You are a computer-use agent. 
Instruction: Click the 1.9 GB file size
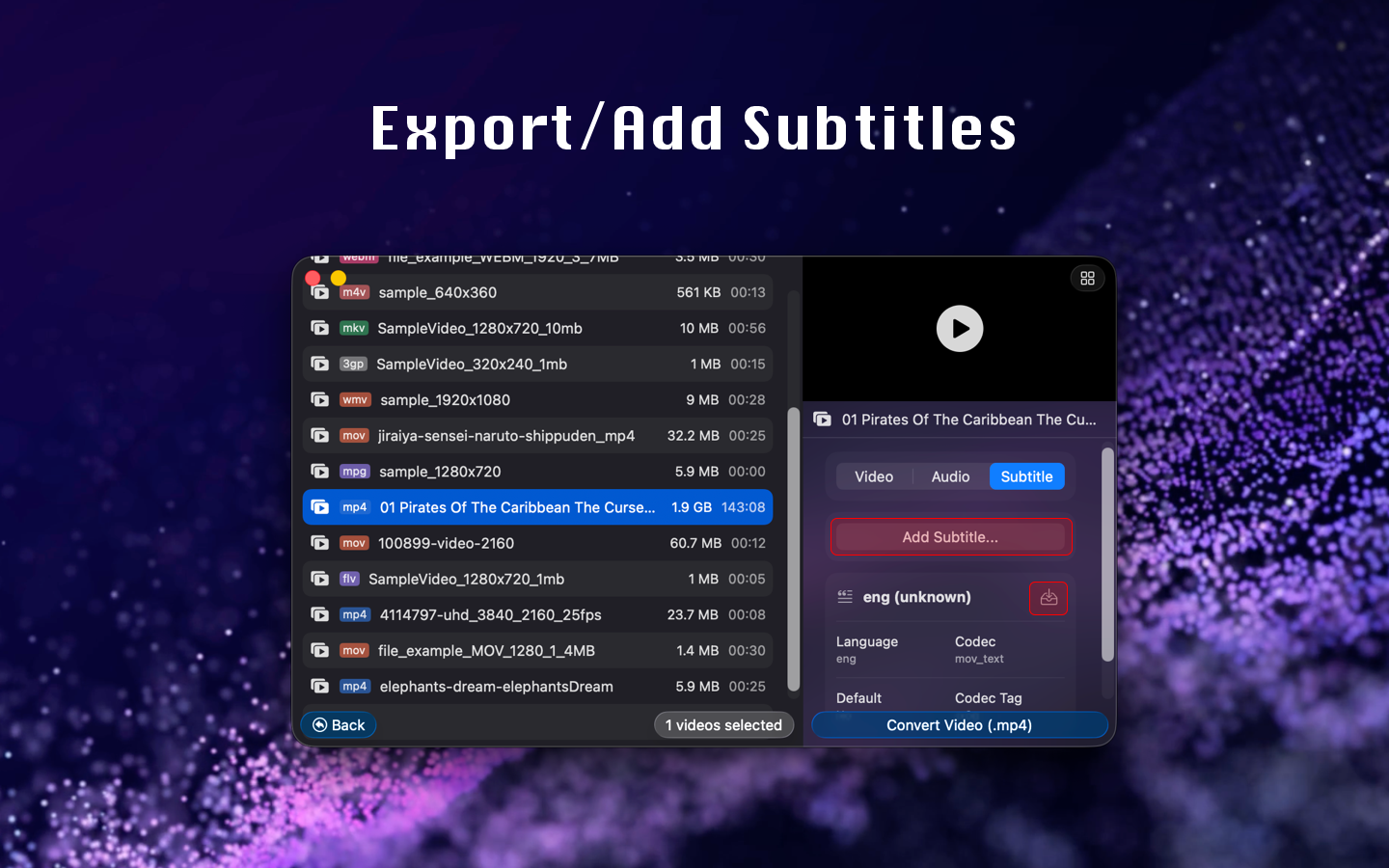pos(692,507)
